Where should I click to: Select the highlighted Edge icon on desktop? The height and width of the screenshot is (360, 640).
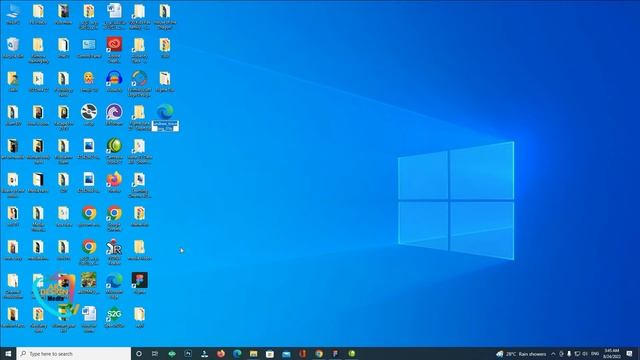tap(165, 117)
